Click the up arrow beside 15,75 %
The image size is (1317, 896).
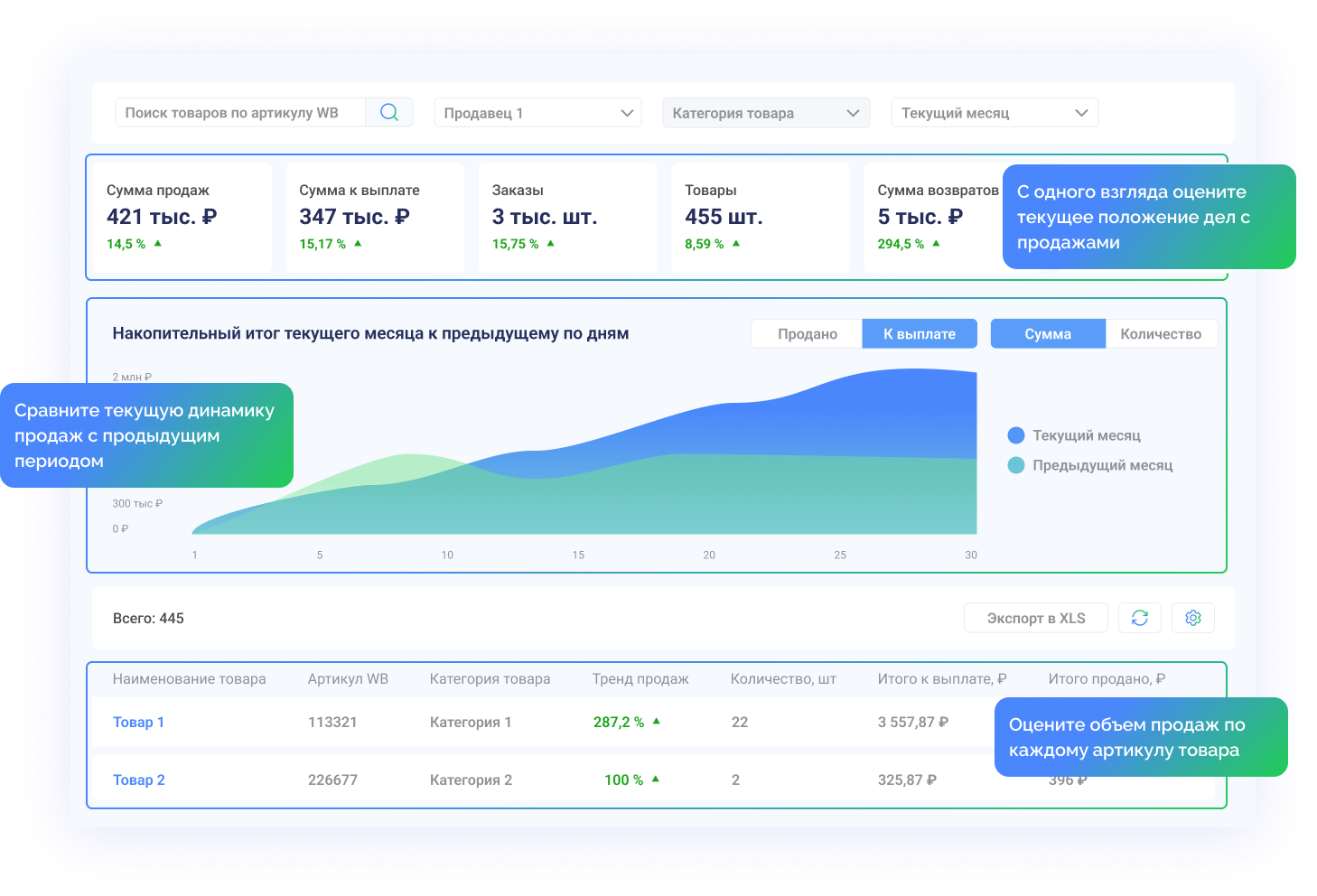[x=551, y=243]
